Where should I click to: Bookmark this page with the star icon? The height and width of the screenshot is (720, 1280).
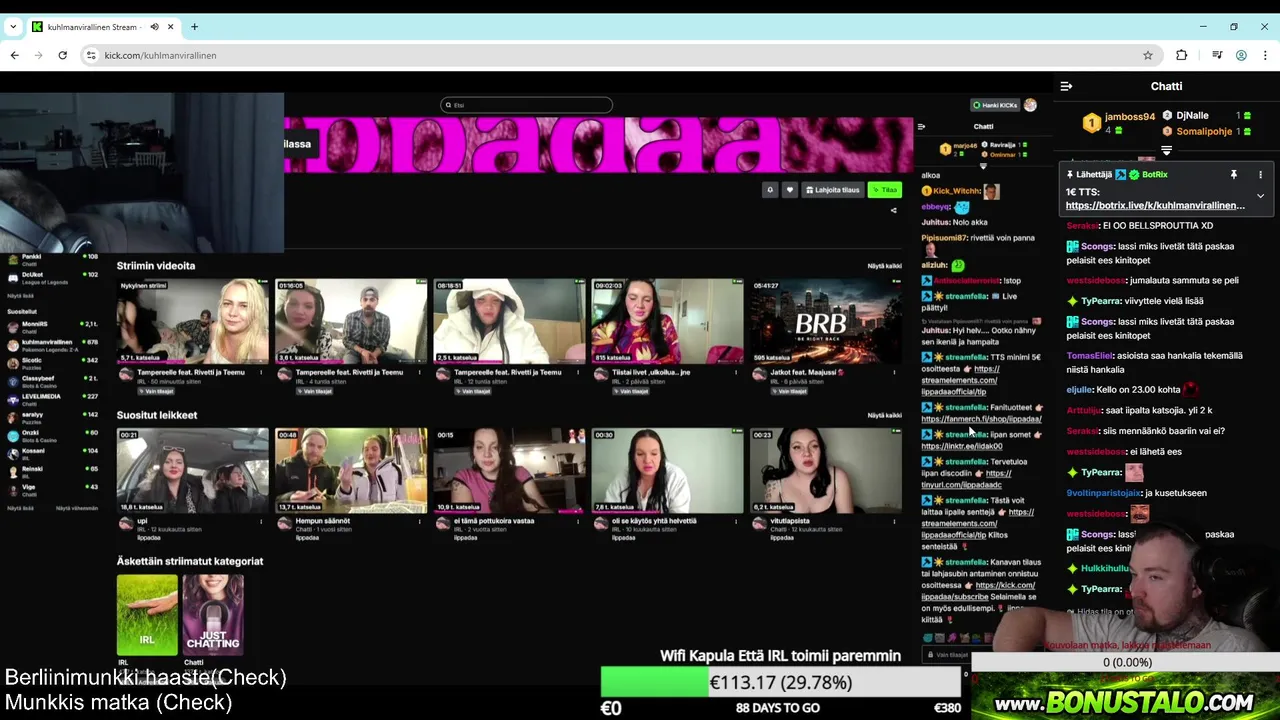coord(1148,55)
